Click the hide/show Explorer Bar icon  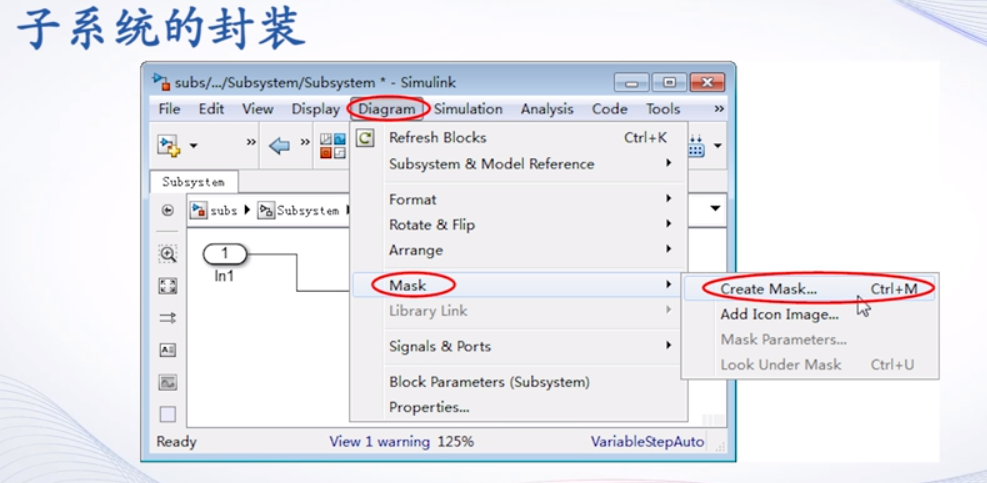pyautogui.click(x=167, y=210)
